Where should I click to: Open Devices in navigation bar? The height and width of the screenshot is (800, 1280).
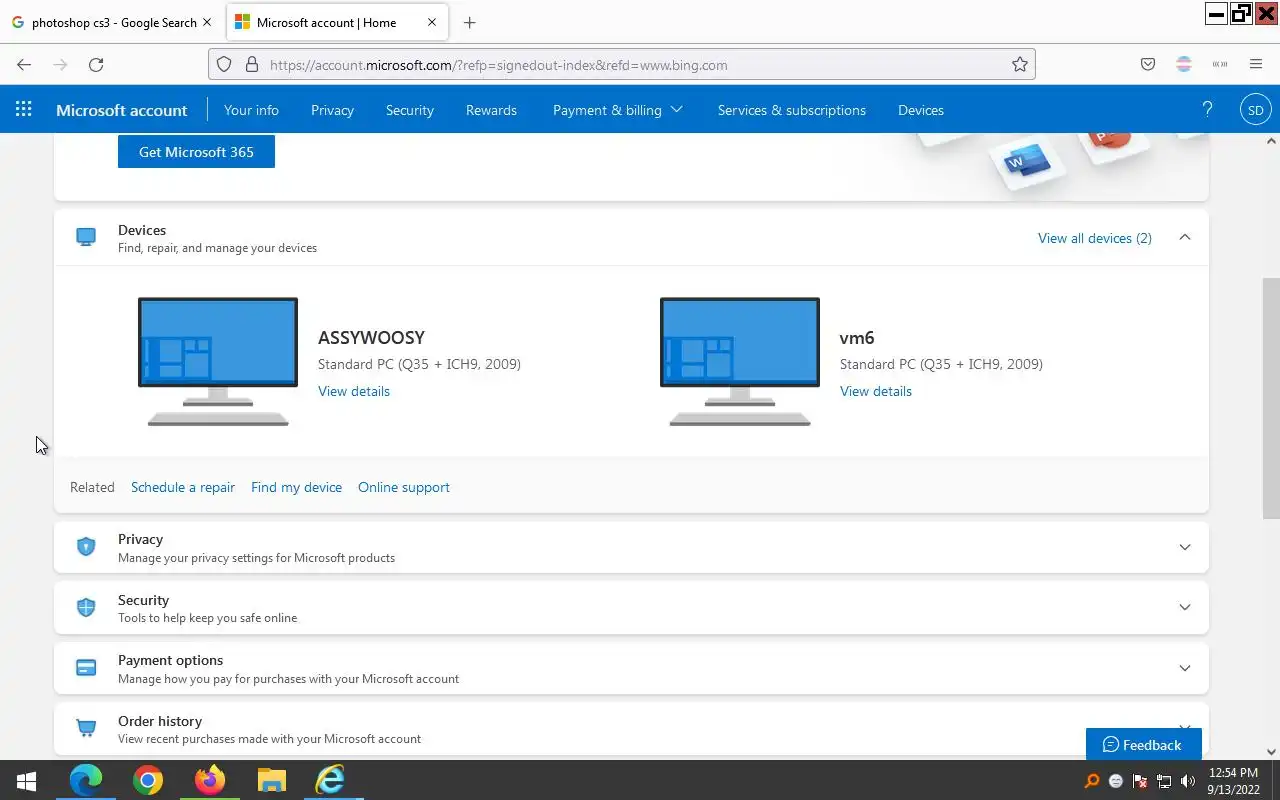pyautogui.click(x=921, y=110)
